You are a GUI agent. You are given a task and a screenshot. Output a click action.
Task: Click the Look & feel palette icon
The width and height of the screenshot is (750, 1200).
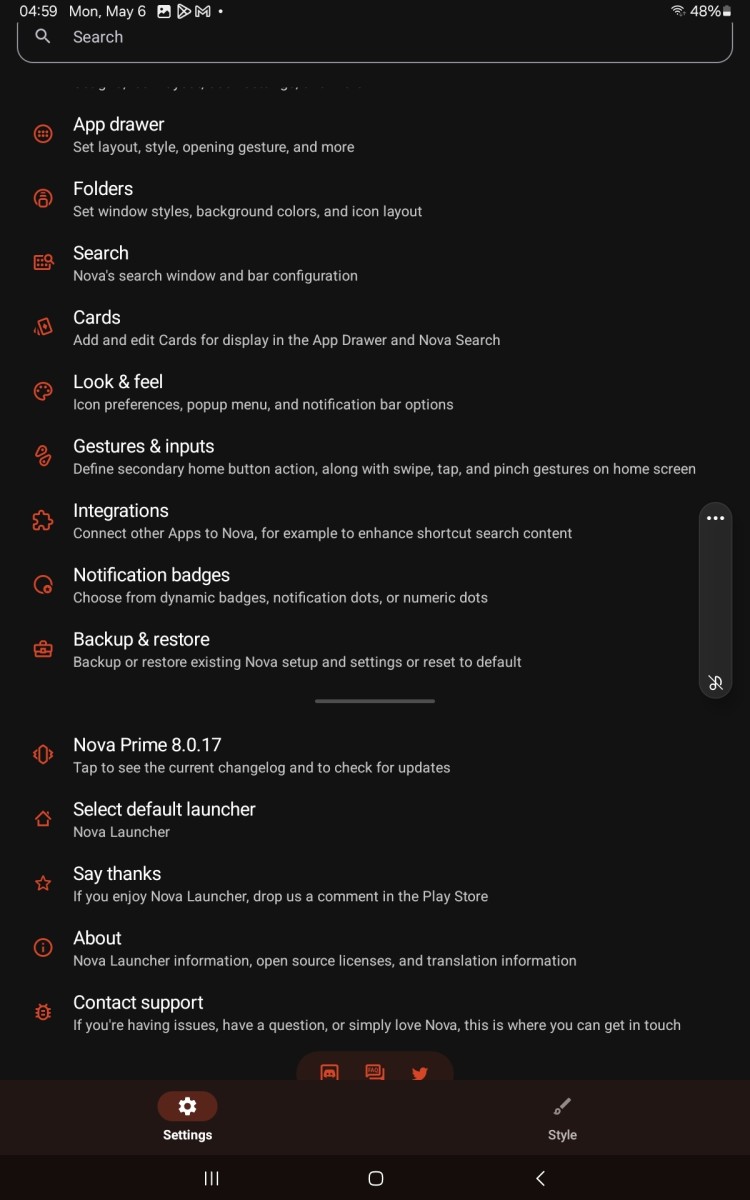coord(42,391)
